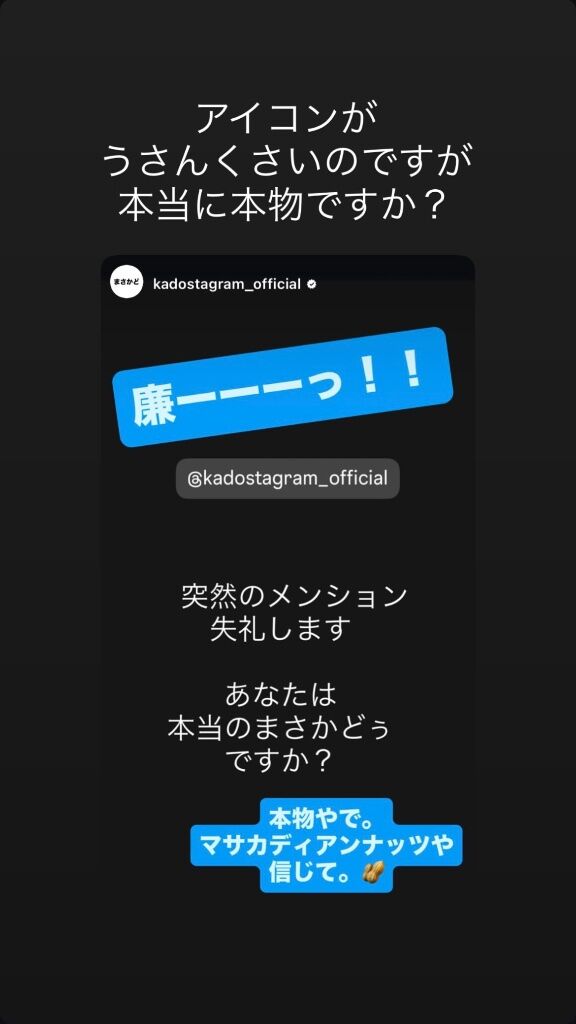576x1024 pixels.
Task: Tap the マサカディアンナッツや blue reply line
Action: tap(327, 845)
